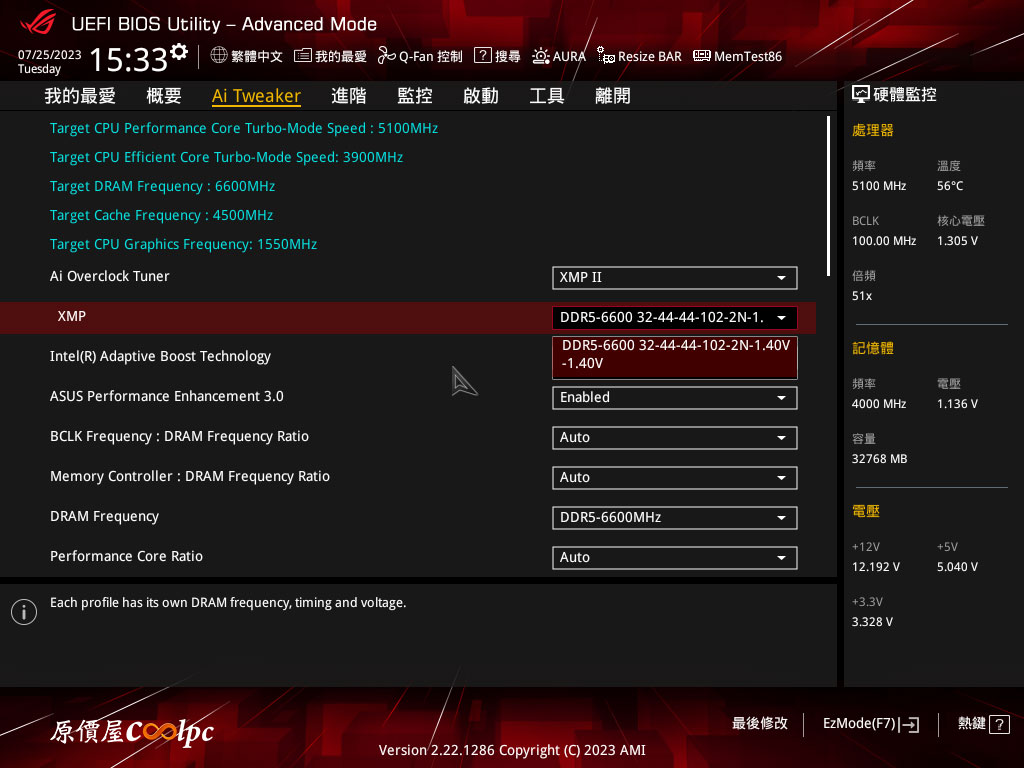1024x768 pixels.
Task: Switch to the 工具 tab
Action: [x=547, y=96]
